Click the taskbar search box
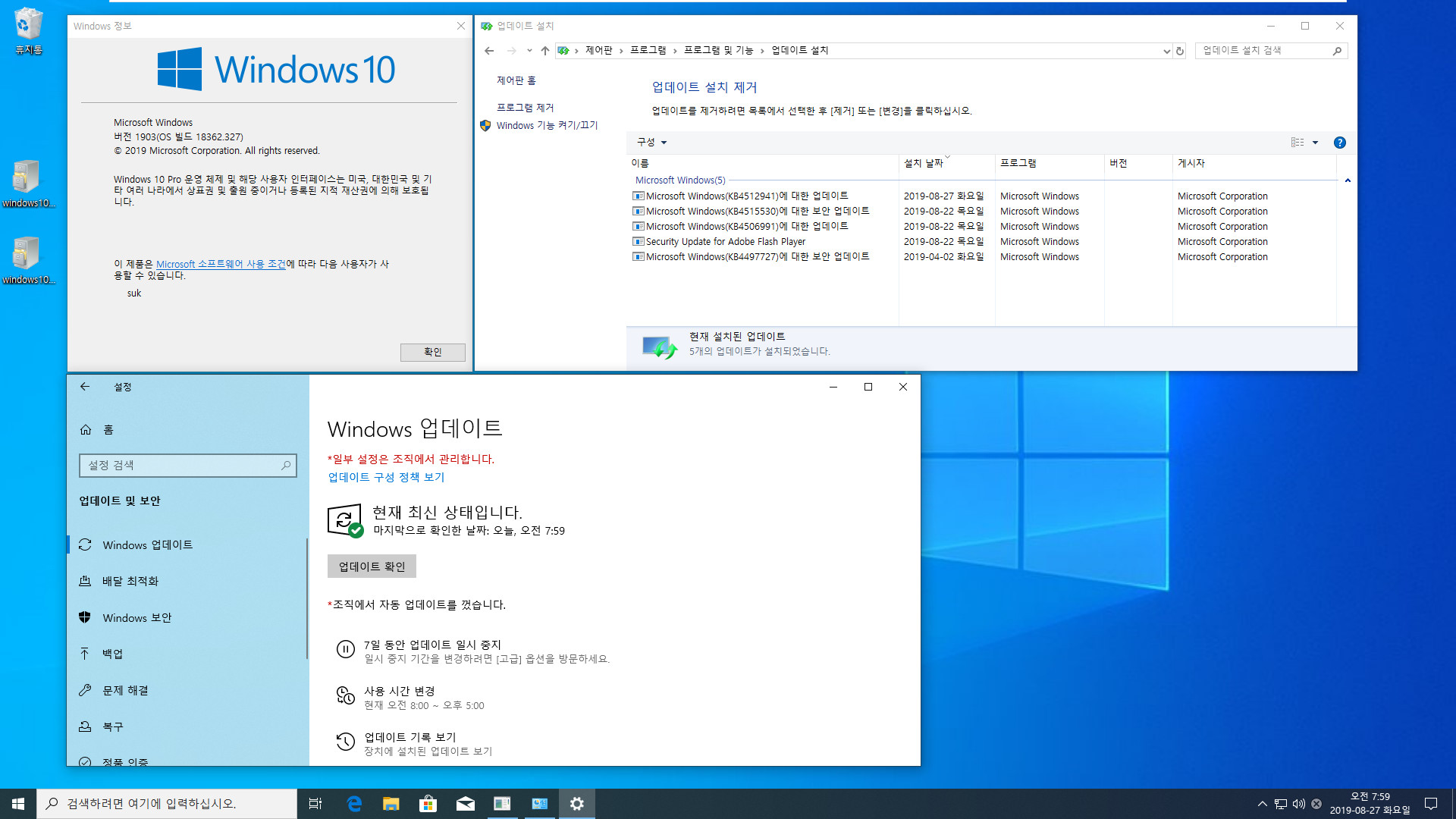The width and height of the screenshot is (1456, 819). coord(167,804)
